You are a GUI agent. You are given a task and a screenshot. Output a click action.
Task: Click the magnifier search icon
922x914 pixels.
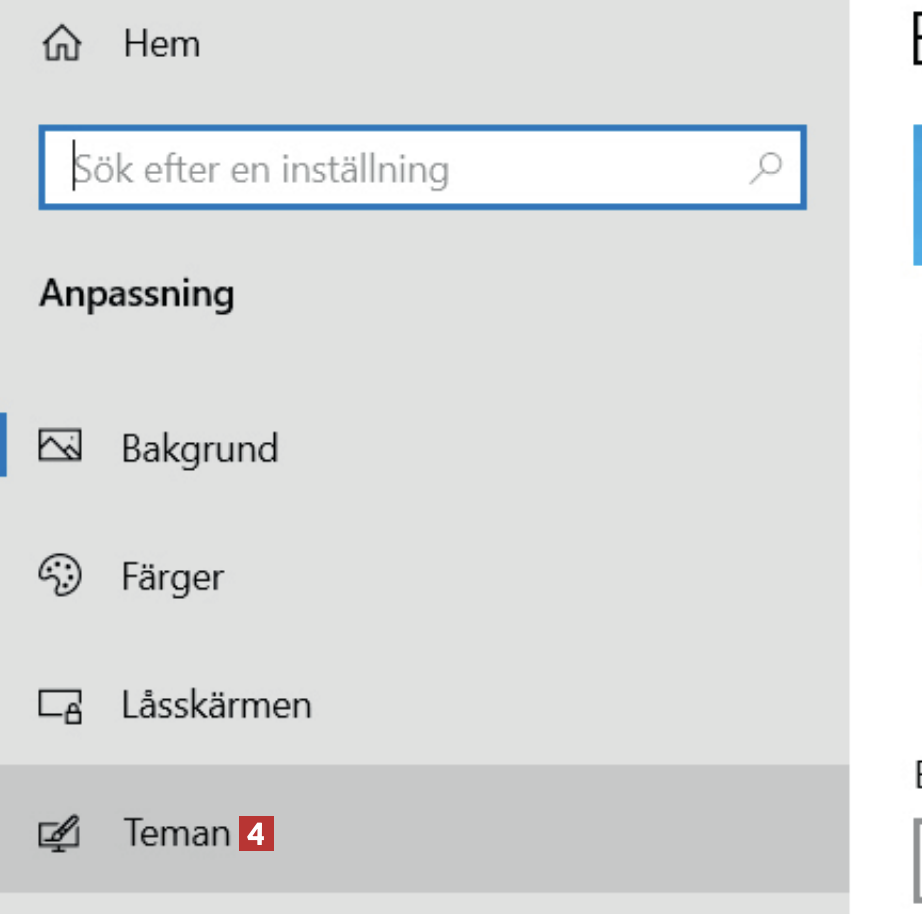765,167
